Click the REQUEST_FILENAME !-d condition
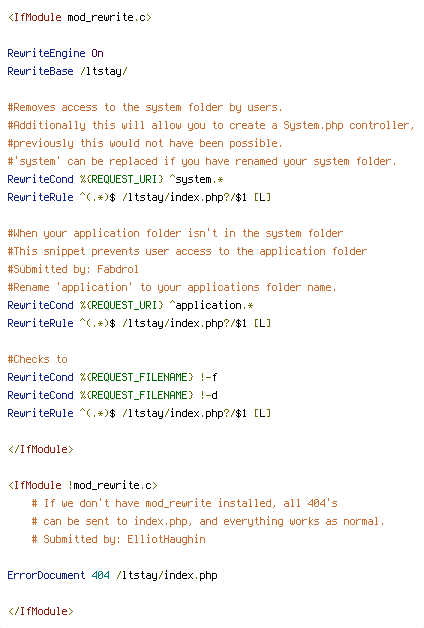The width and height of the screenshot is (424, 628). tap(113, 395)
